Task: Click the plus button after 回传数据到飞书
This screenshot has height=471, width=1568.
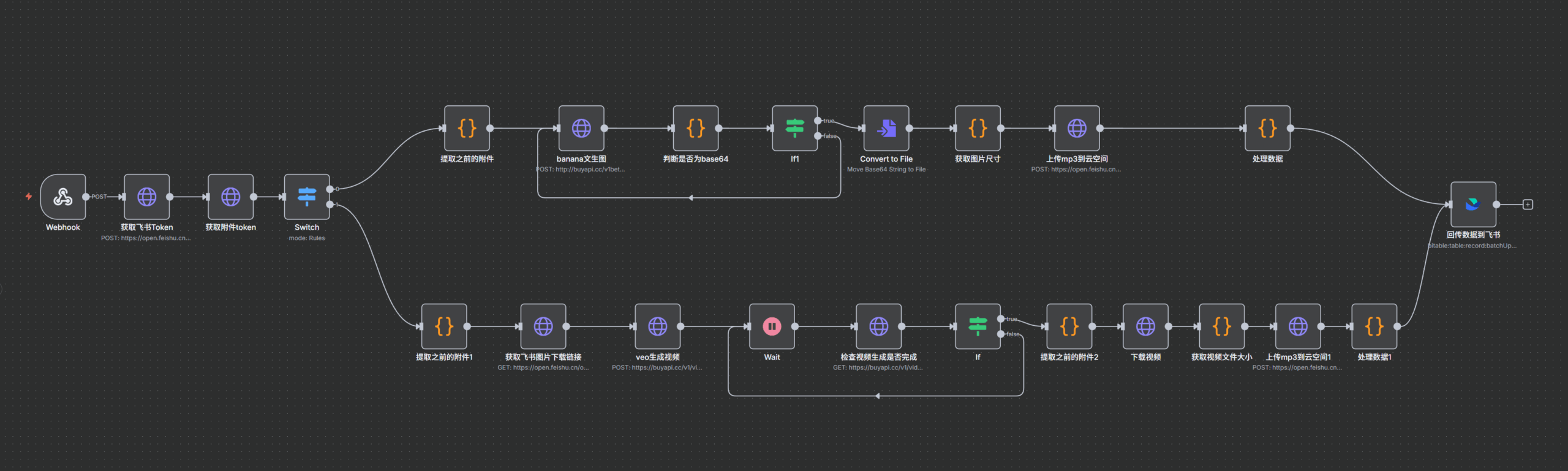Action: point(1528,205)
